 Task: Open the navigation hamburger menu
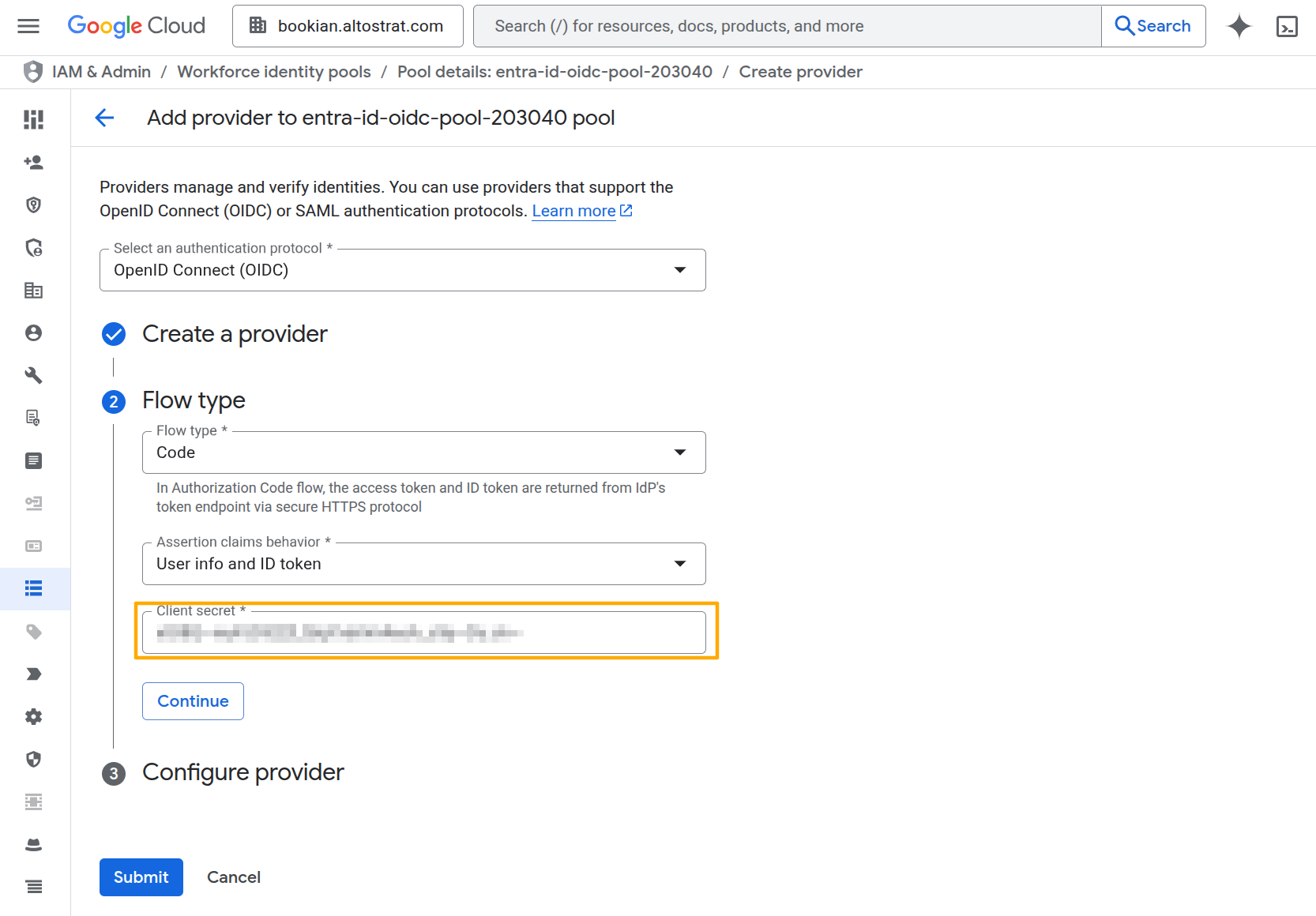pos(28,25)
